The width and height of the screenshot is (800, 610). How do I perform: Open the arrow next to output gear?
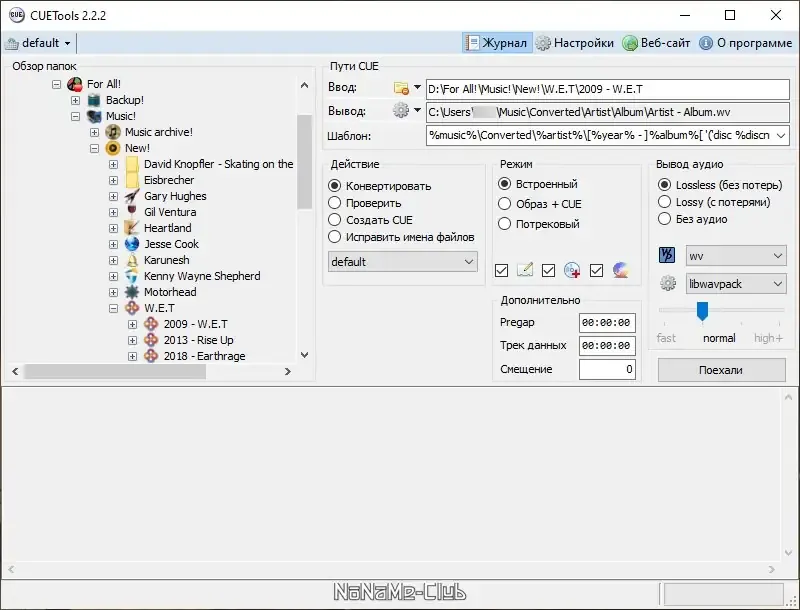417,110
